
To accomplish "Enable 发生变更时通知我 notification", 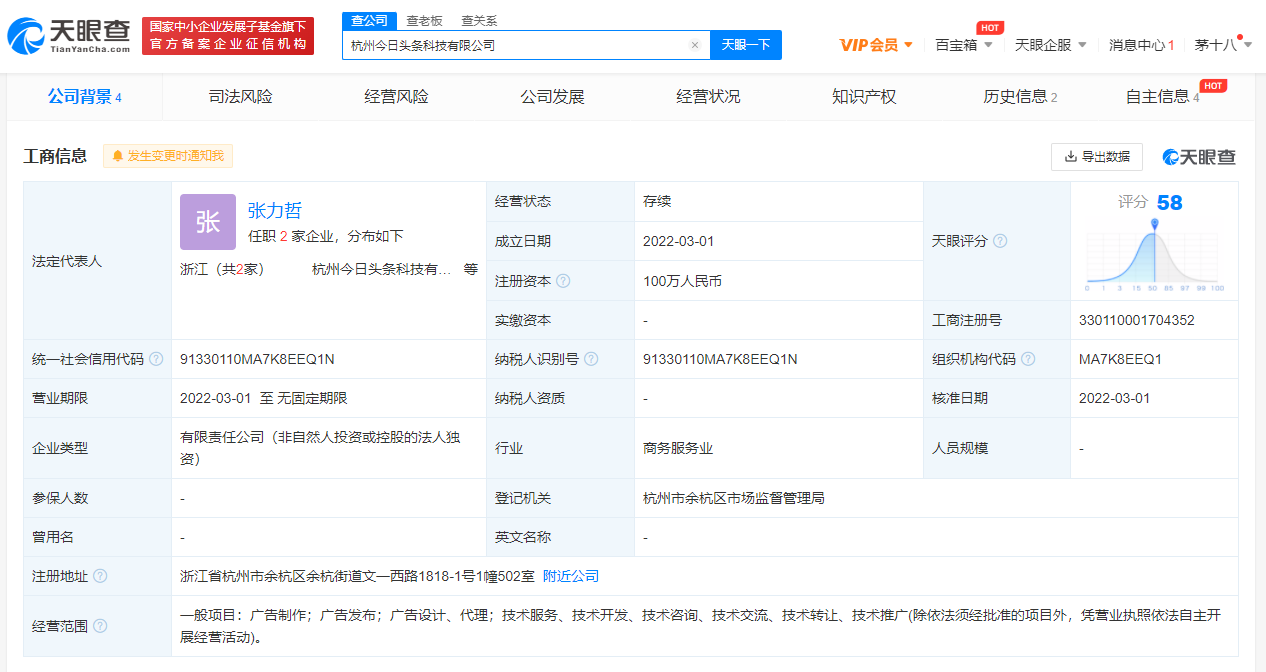I will pyautogui.click(x=168, y=156).
